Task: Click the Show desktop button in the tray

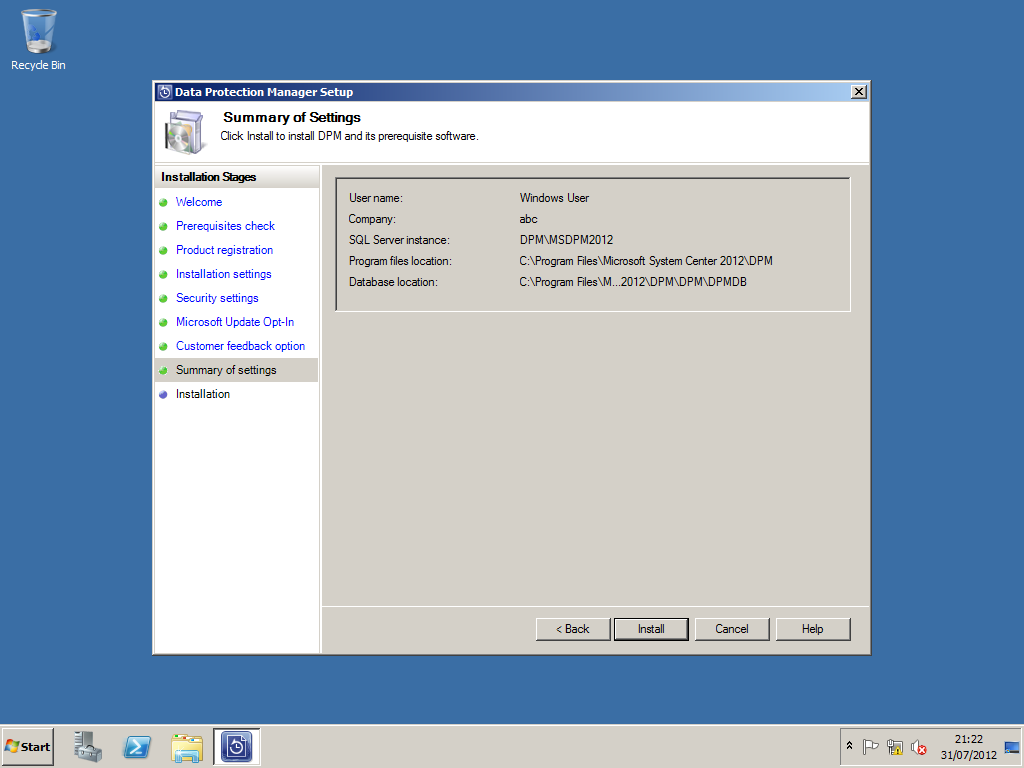Action: pyautogui.click(x=1012, y=746)
